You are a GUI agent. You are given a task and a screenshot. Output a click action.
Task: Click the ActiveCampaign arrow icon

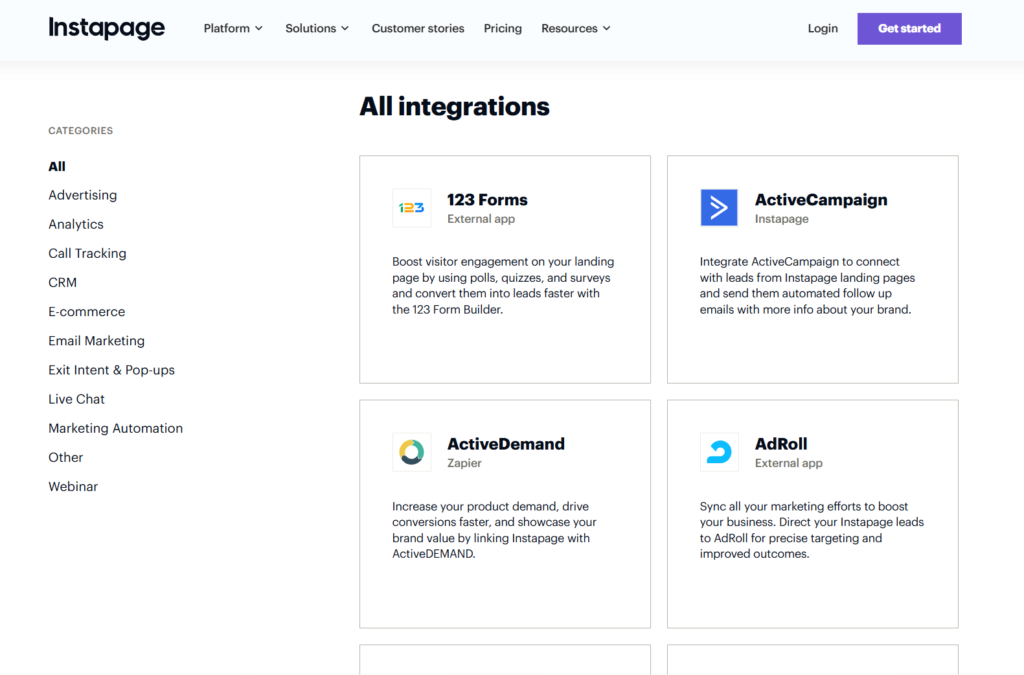pyautogui.click(x=718, y=207)
